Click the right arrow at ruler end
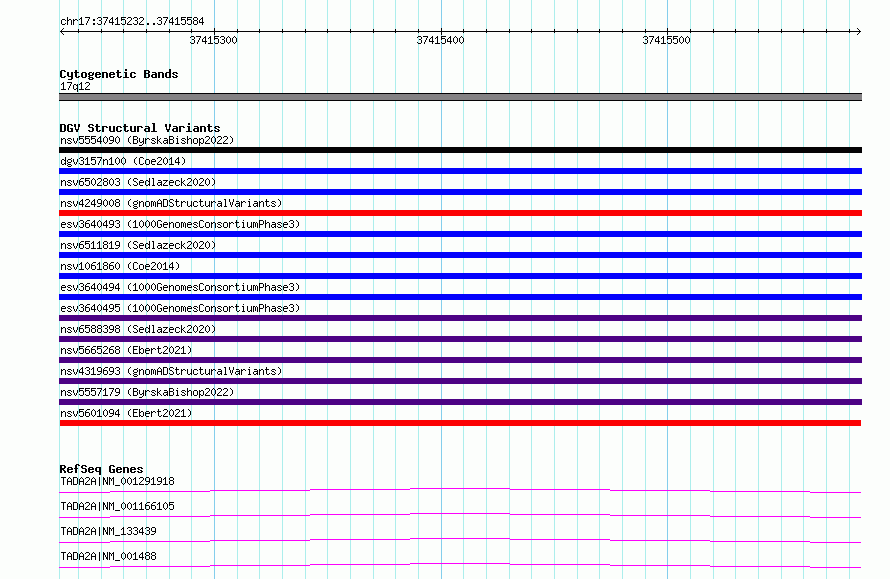 pos(858,32)
